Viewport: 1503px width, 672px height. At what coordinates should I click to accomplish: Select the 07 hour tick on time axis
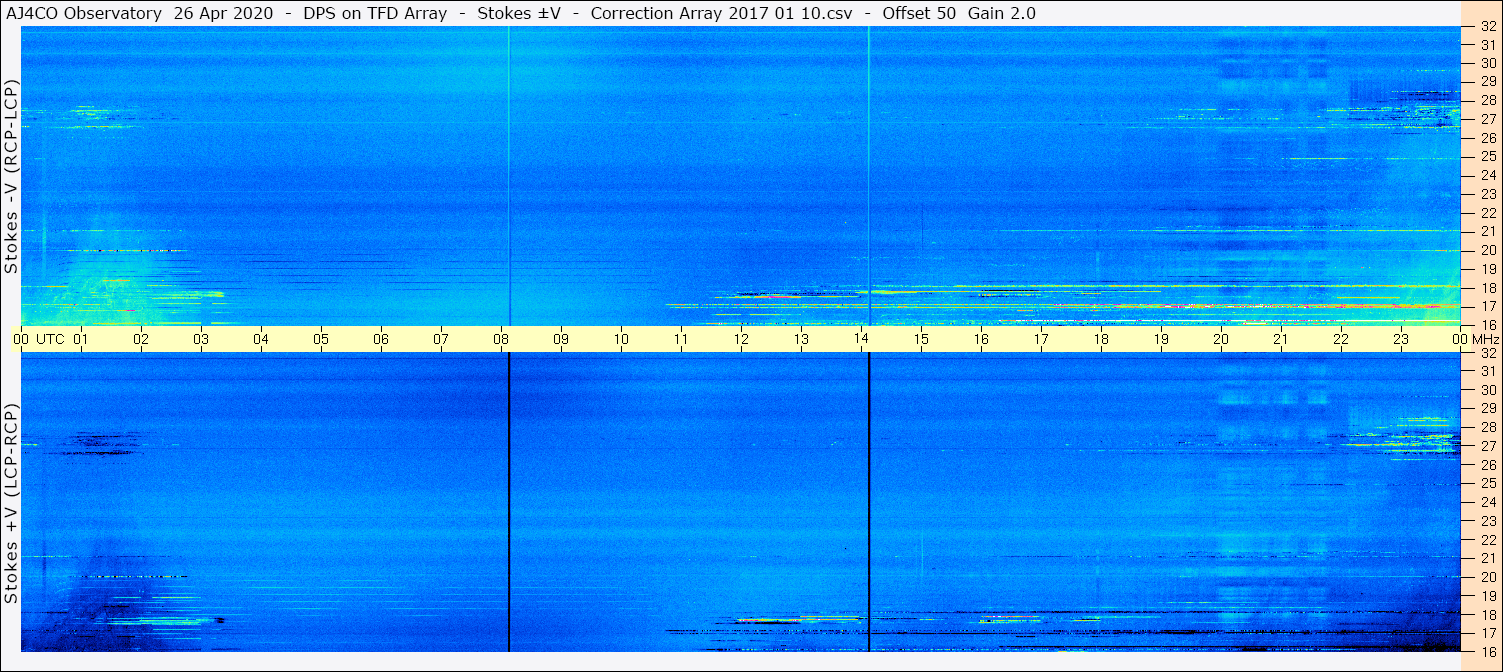coord(441,339)
